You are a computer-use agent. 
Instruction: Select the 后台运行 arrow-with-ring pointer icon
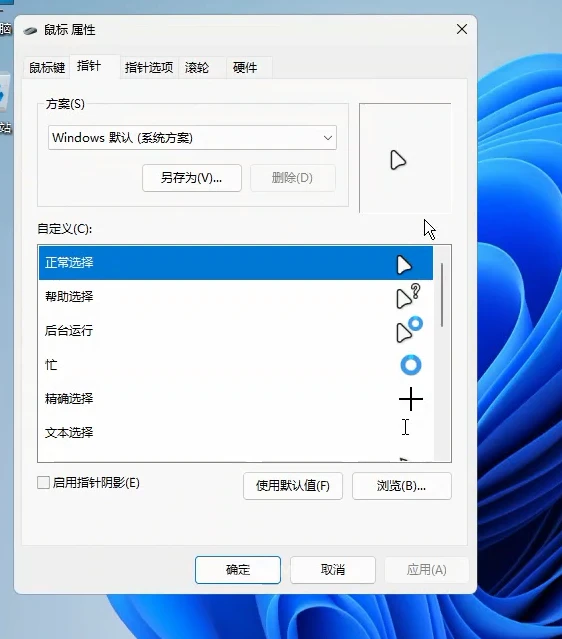[409, 330]
